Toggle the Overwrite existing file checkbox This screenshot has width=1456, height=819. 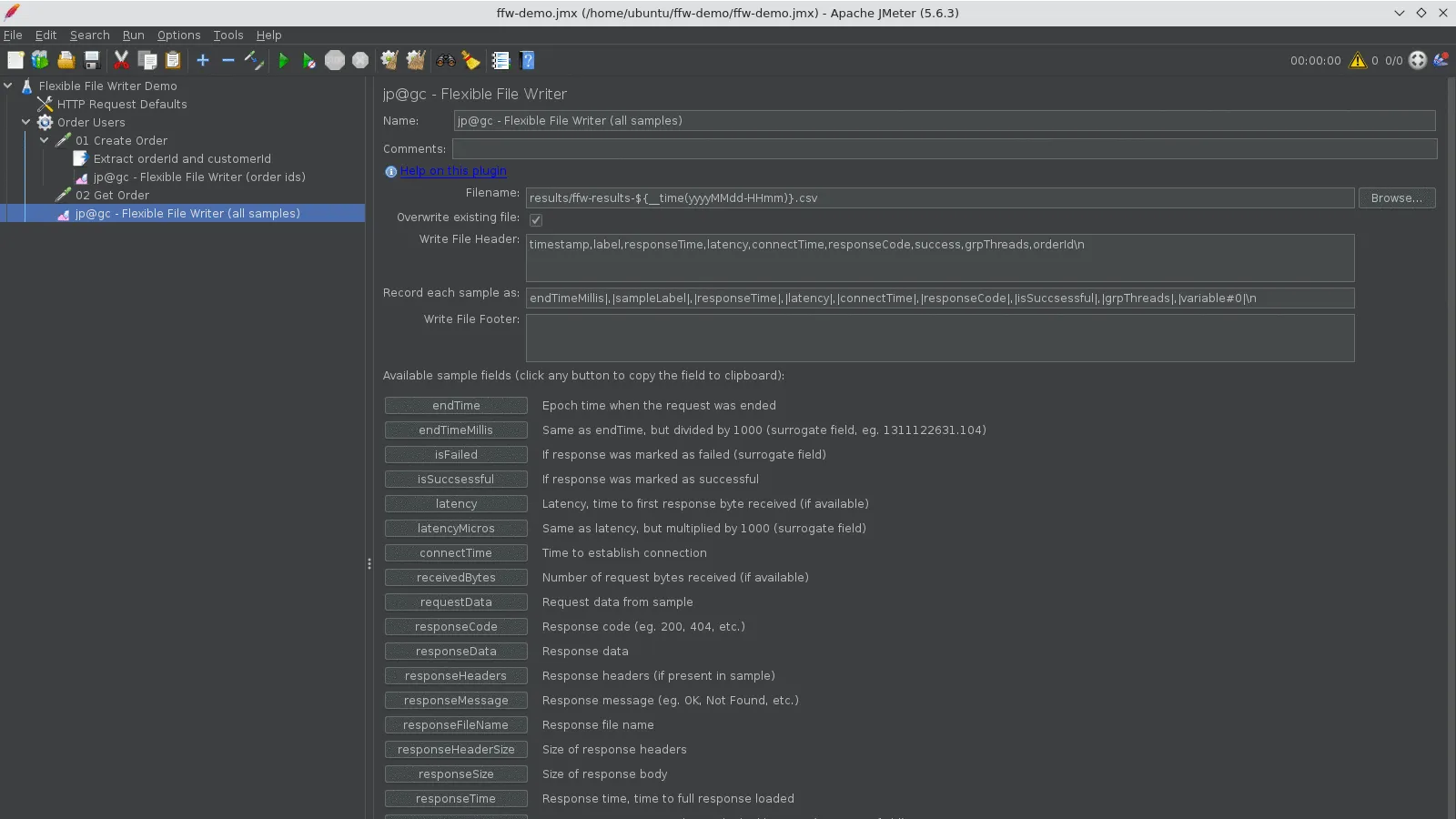pos(536,219)
